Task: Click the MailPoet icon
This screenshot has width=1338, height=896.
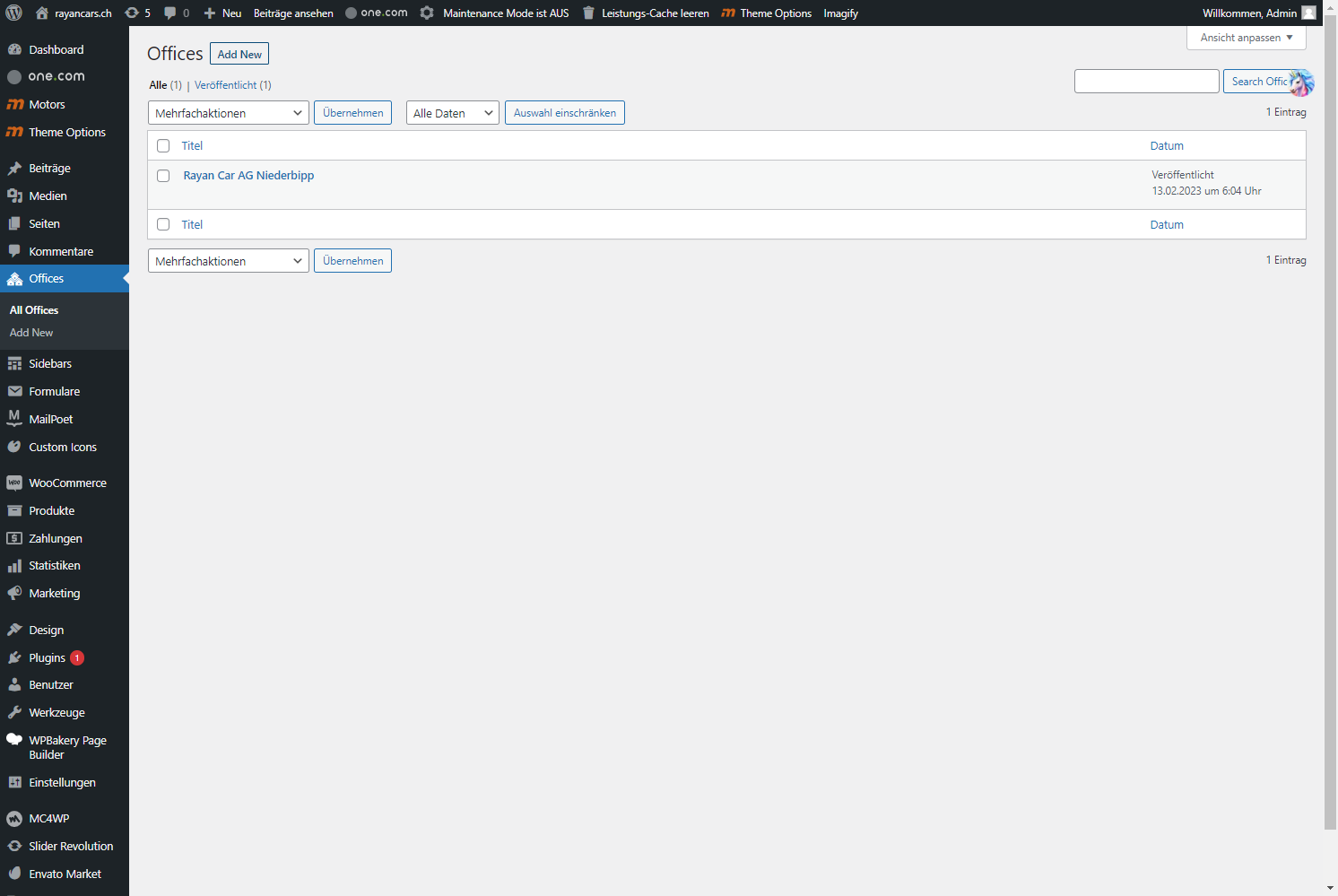Action: [14, 419]
